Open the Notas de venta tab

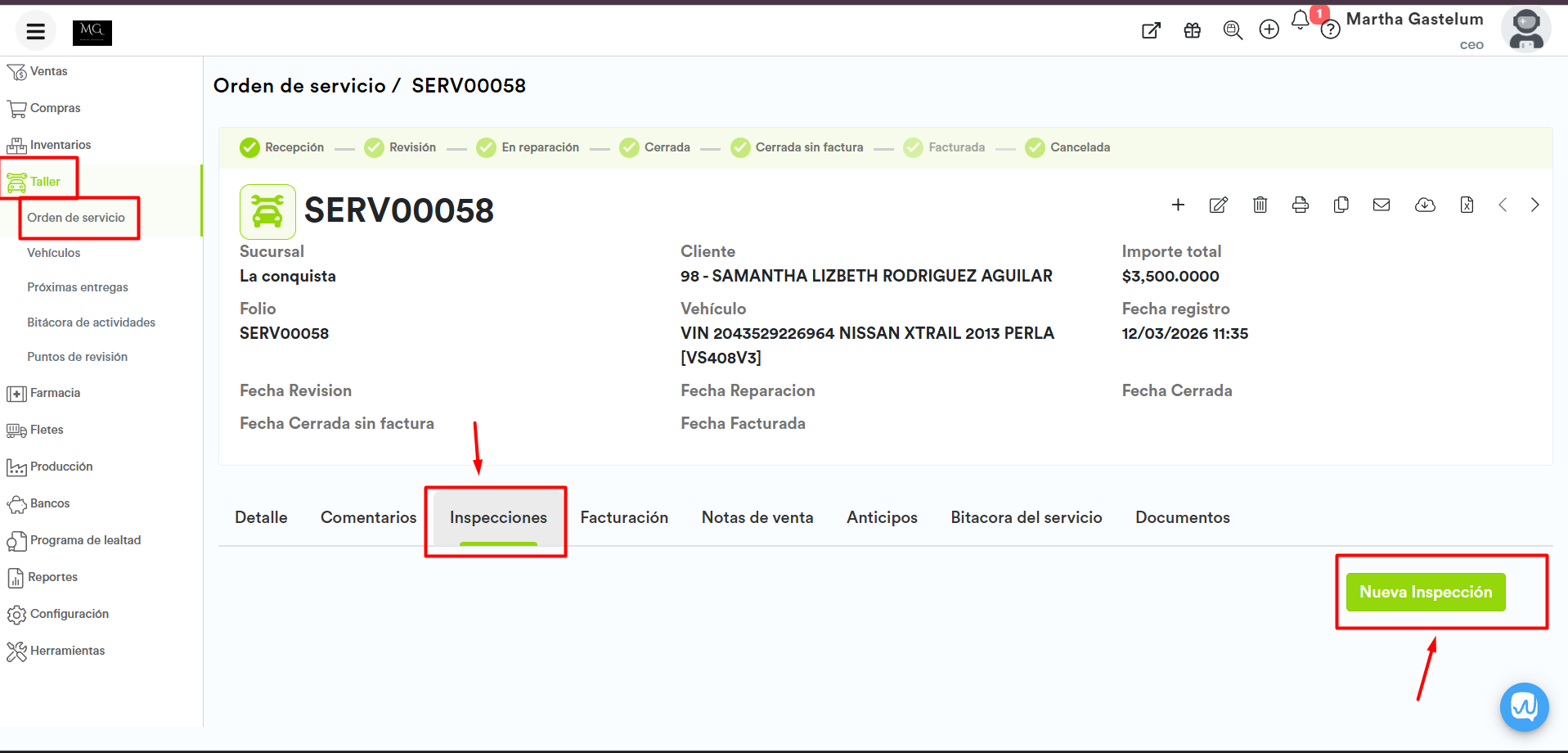pyautogui.click(x=757, y=517)
